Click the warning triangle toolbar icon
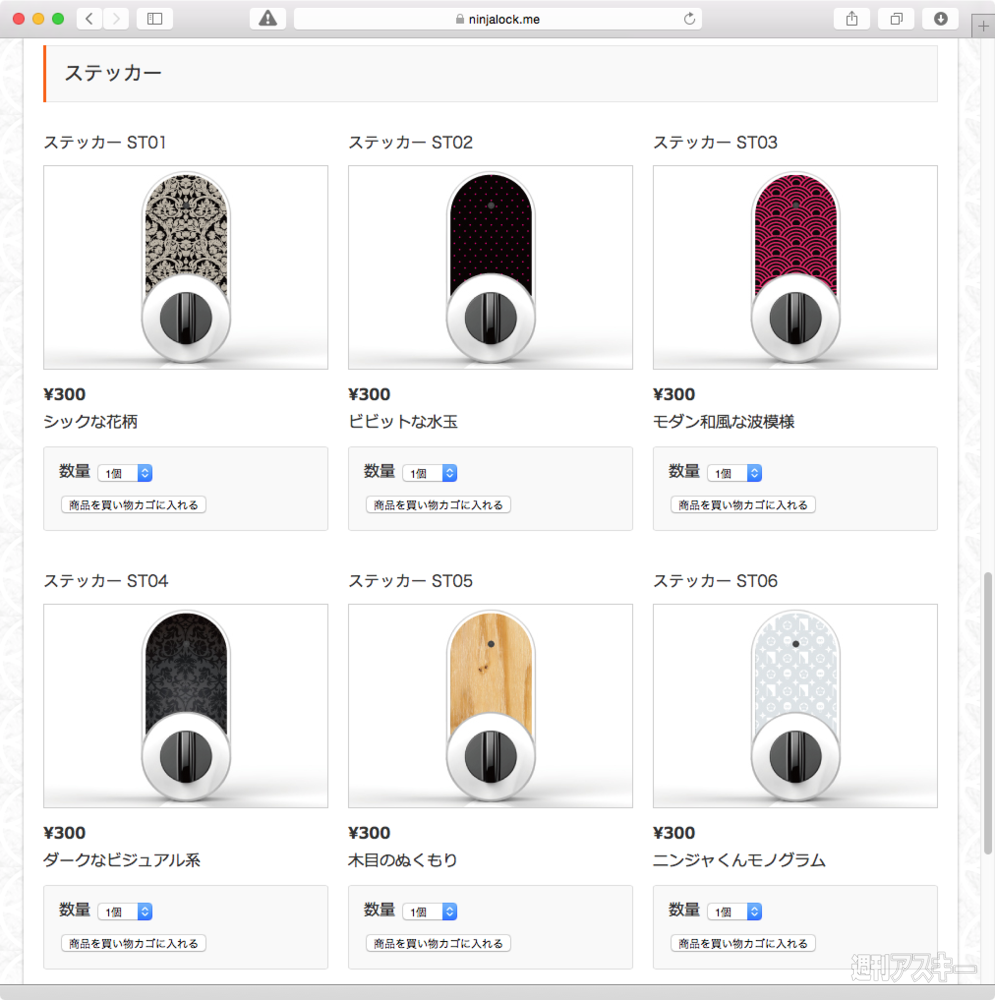The image size is (995, 1000). click(x=268, y=18)
